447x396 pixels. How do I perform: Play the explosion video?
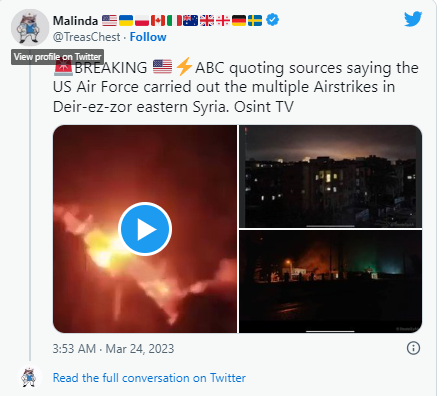(145, 229)
